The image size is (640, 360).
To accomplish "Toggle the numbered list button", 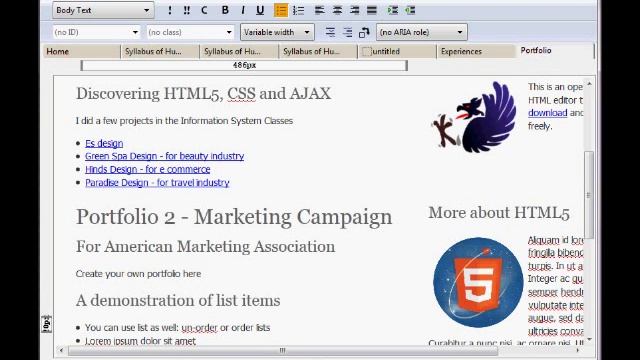I will pos(299,10).
